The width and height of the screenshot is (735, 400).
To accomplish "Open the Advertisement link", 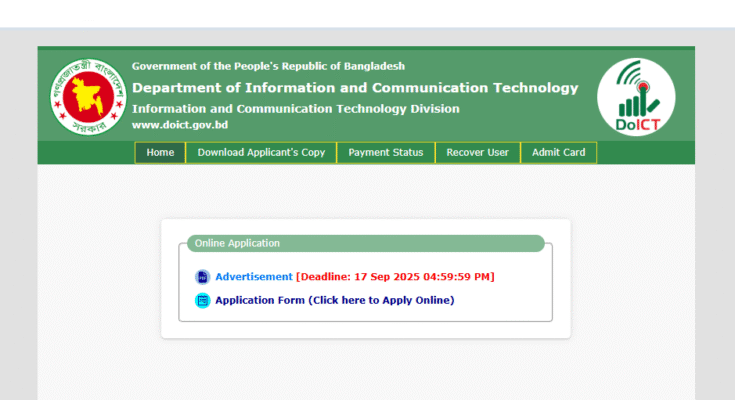I will pos(254,277).
